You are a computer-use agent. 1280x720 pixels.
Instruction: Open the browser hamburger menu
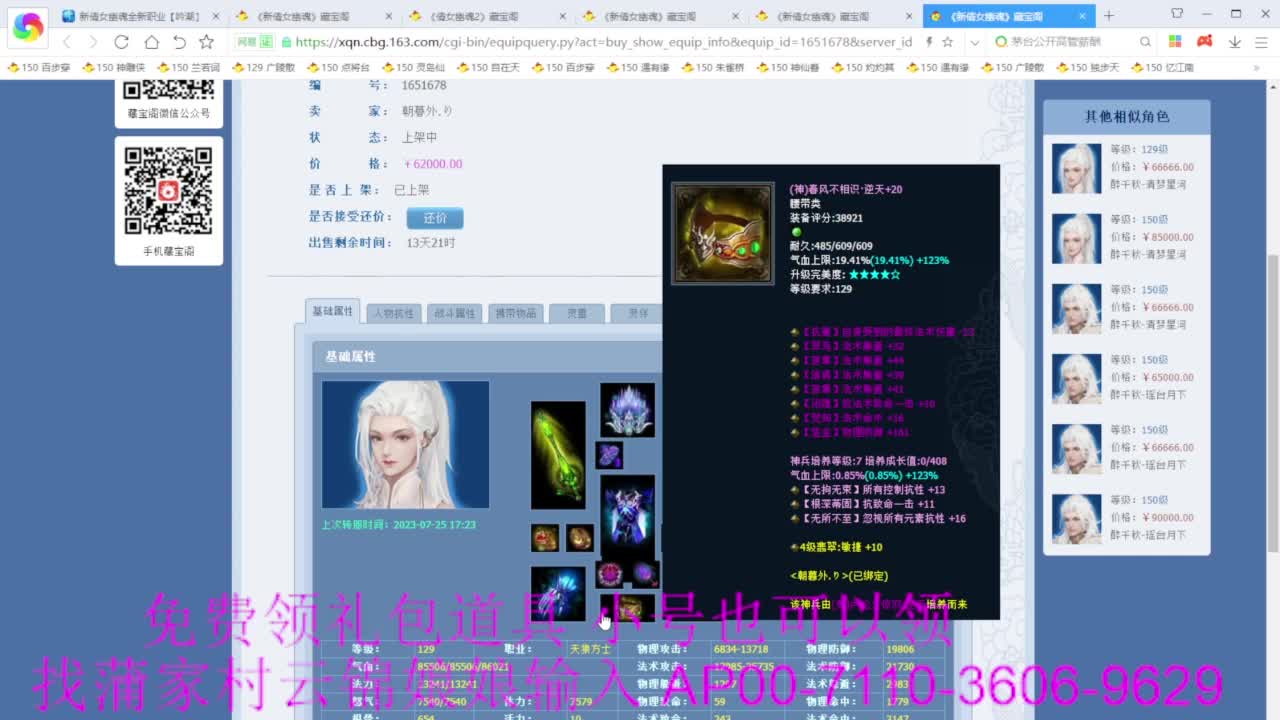1261,42
